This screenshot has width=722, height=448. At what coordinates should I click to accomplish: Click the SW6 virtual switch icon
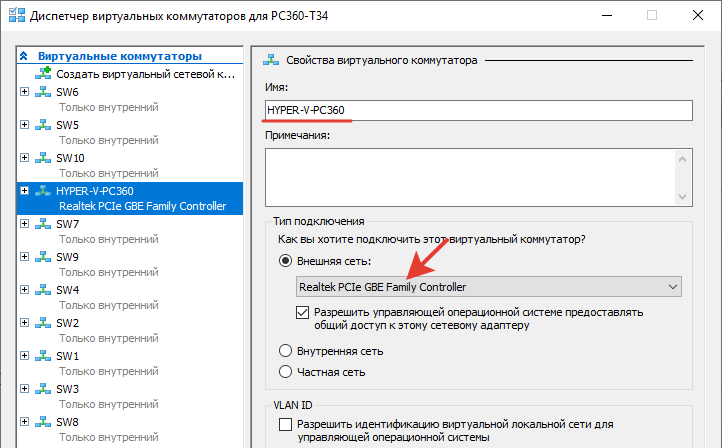[x=42, y=92]
